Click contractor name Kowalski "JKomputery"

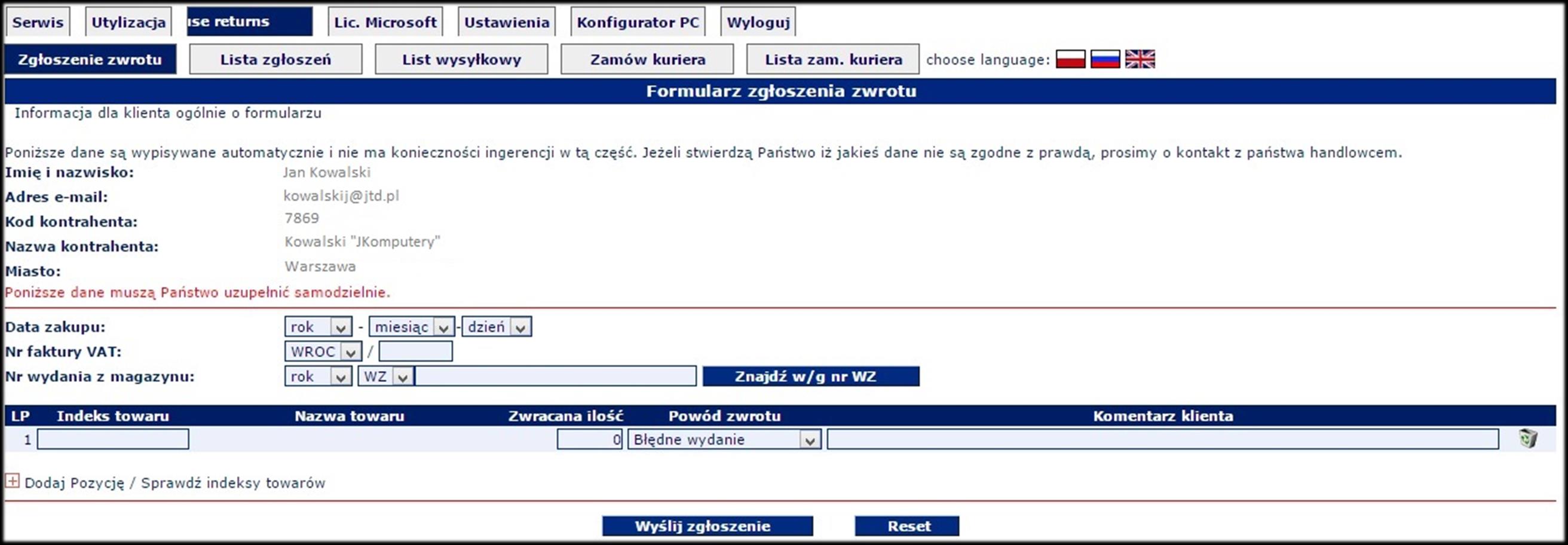coord(362,242)
